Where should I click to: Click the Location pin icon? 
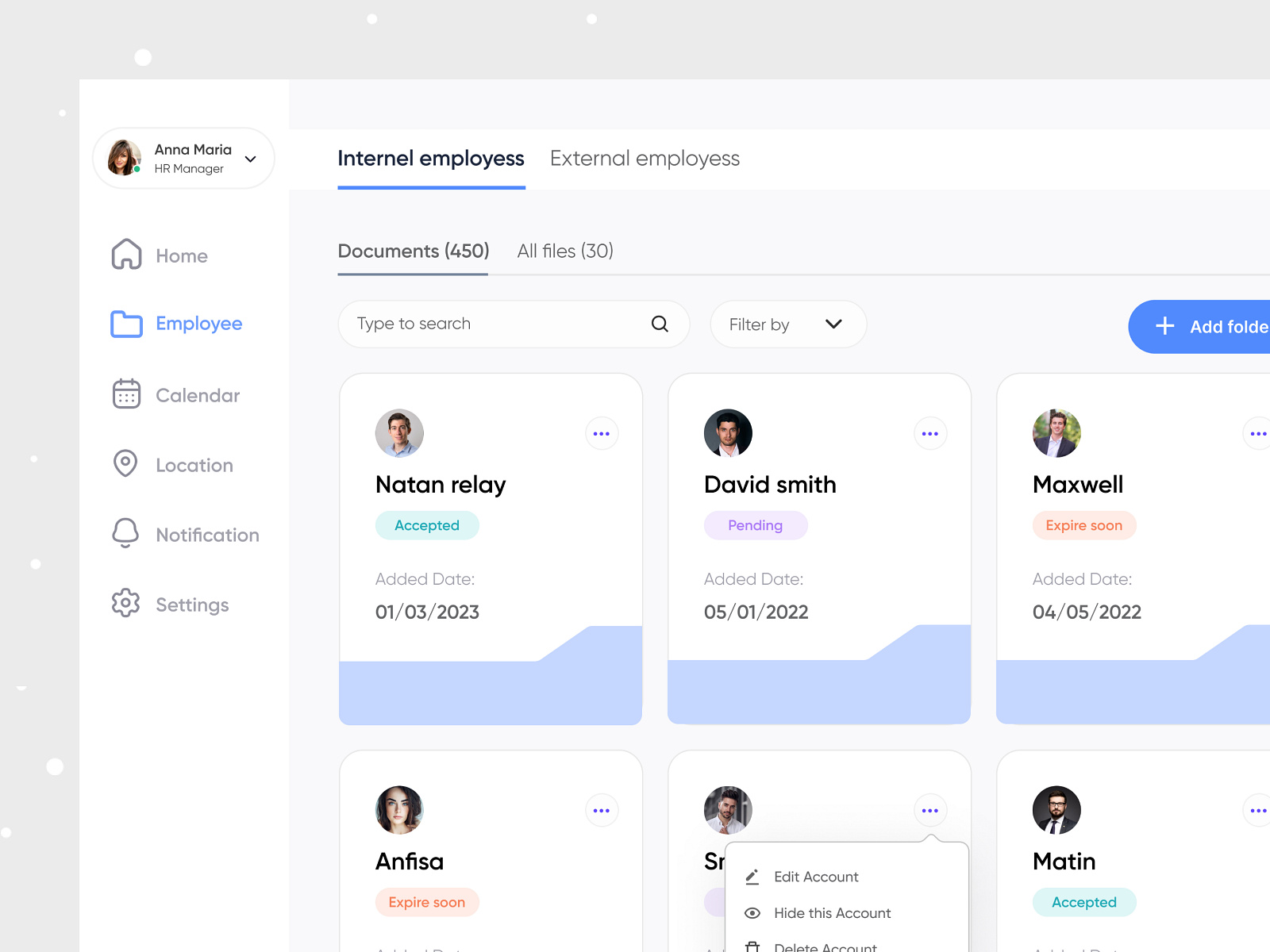125,464
